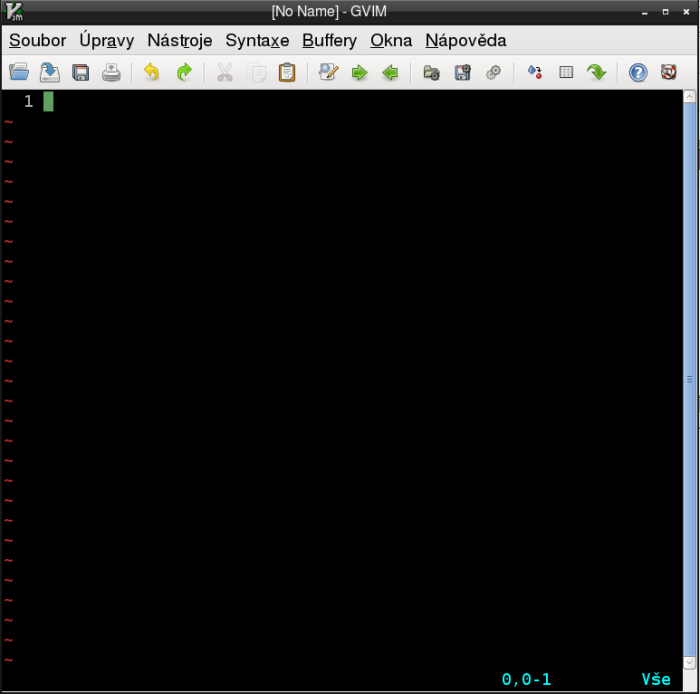Expand the Buffery menu
The width and height of the screenshot is (700, 694).
[x=329, y=41]
